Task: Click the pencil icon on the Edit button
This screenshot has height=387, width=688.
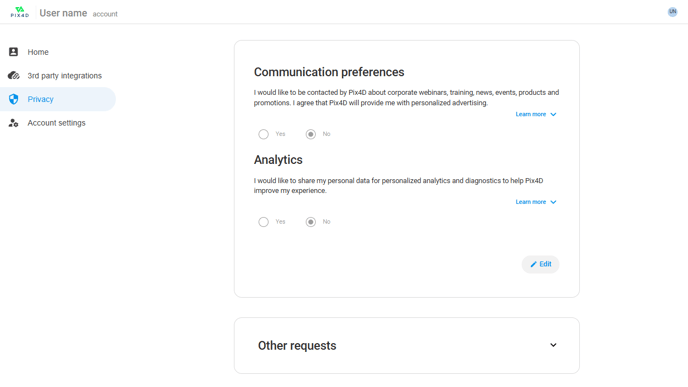Action: pyautogui.click(x=534, y=264)
